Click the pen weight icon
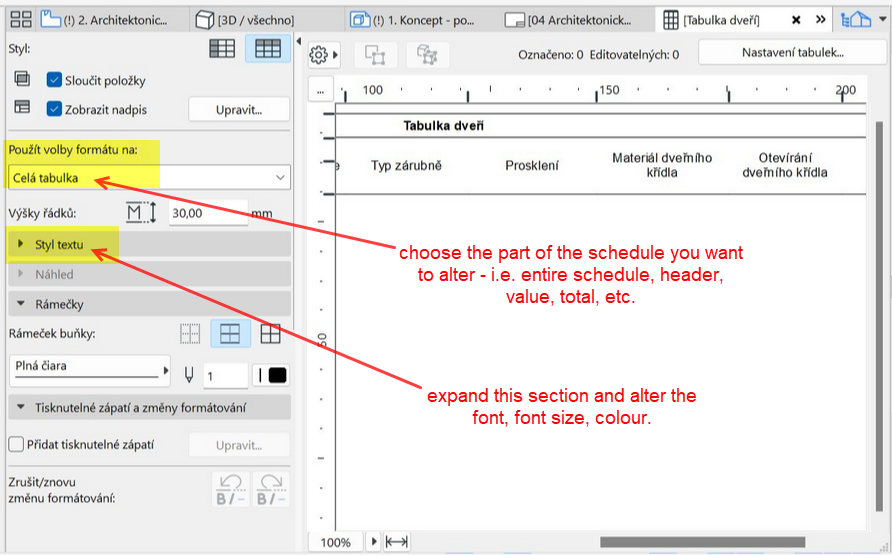This screenshot has width=892, height=555. pyautogui.click(x=189, y=375)
